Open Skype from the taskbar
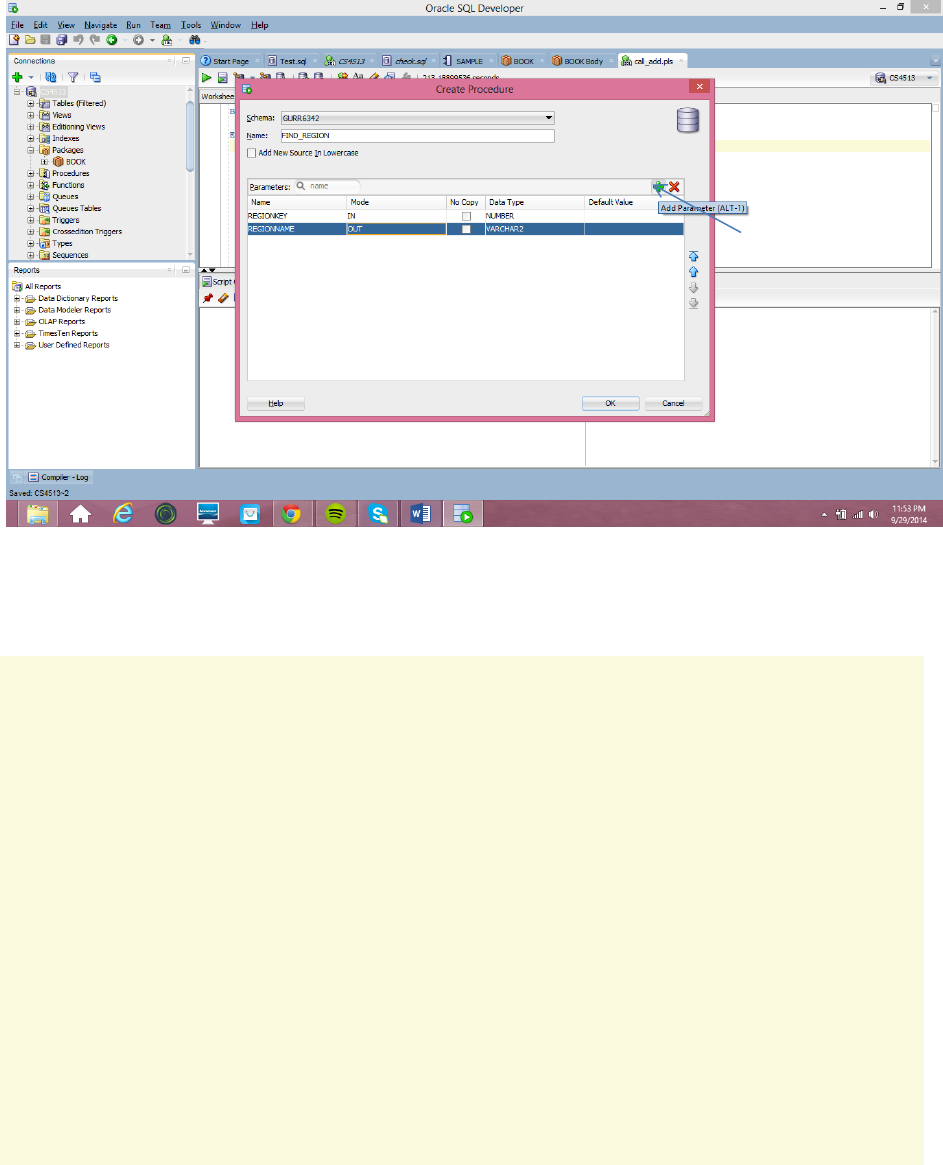943x1165 pixels. pos(378,513)
